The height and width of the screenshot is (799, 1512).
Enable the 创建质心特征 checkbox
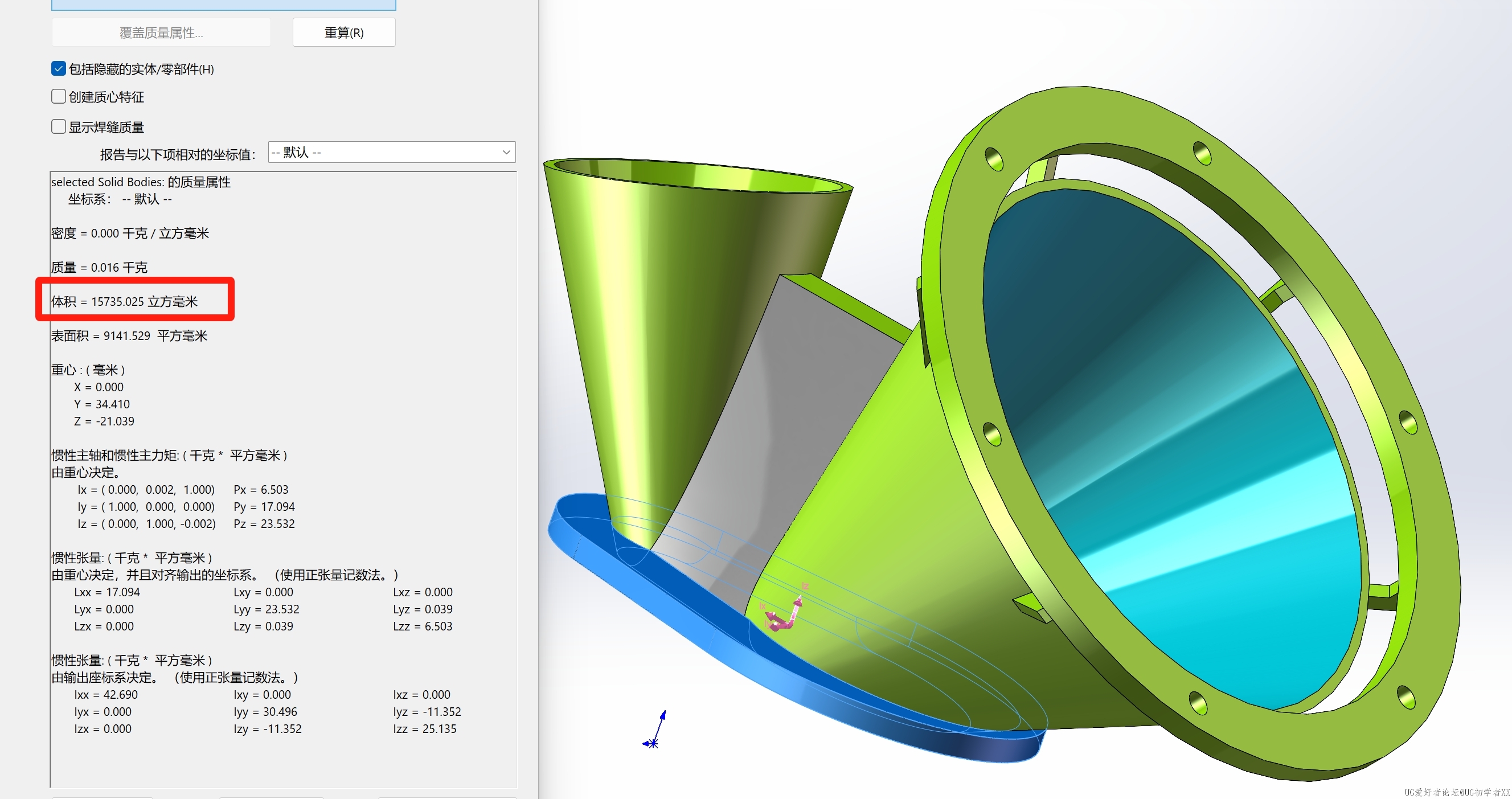[59, 96]
